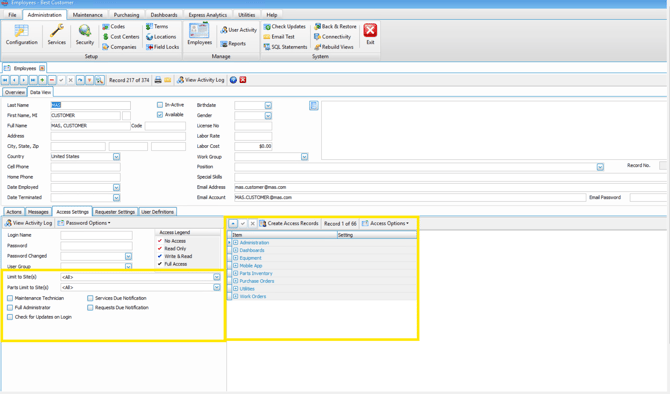Click the printer icon in record toolbar
The width and height of the screenshot is (670, 394).
click(158, 80)
